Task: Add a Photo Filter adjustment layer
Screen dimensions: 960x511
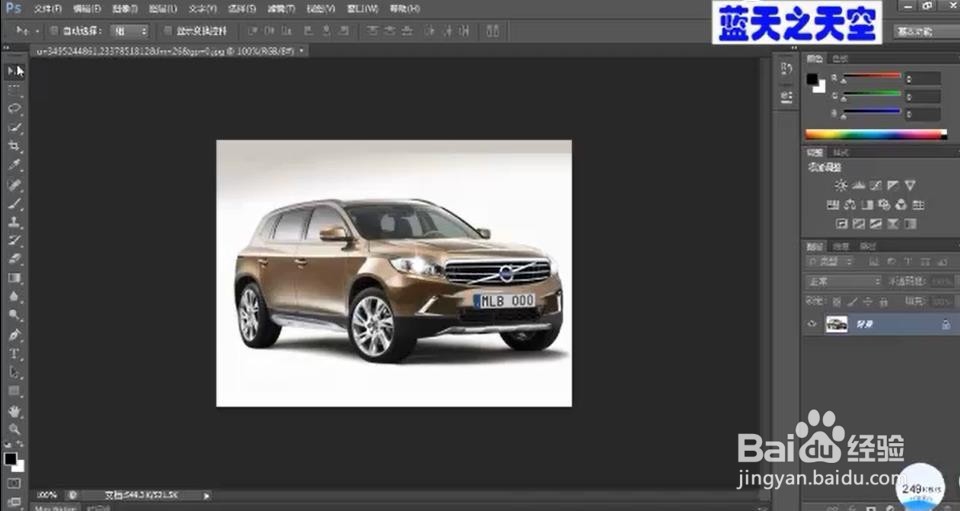Action: click(x=884, y=205)
